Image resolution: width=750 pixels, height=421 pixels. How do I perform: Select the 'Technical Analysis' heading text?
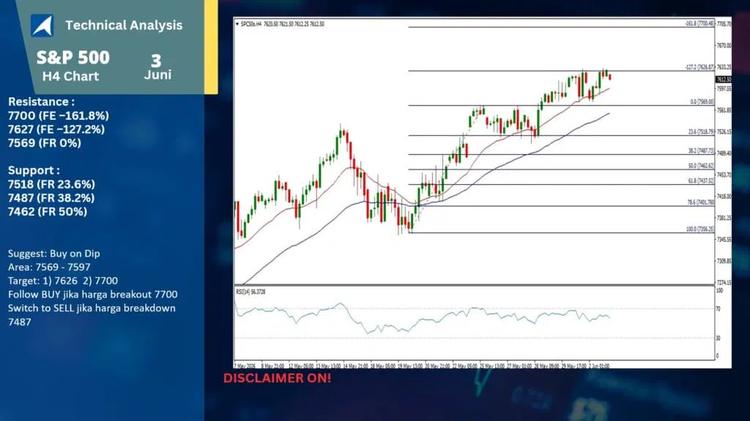click(124, 25)
